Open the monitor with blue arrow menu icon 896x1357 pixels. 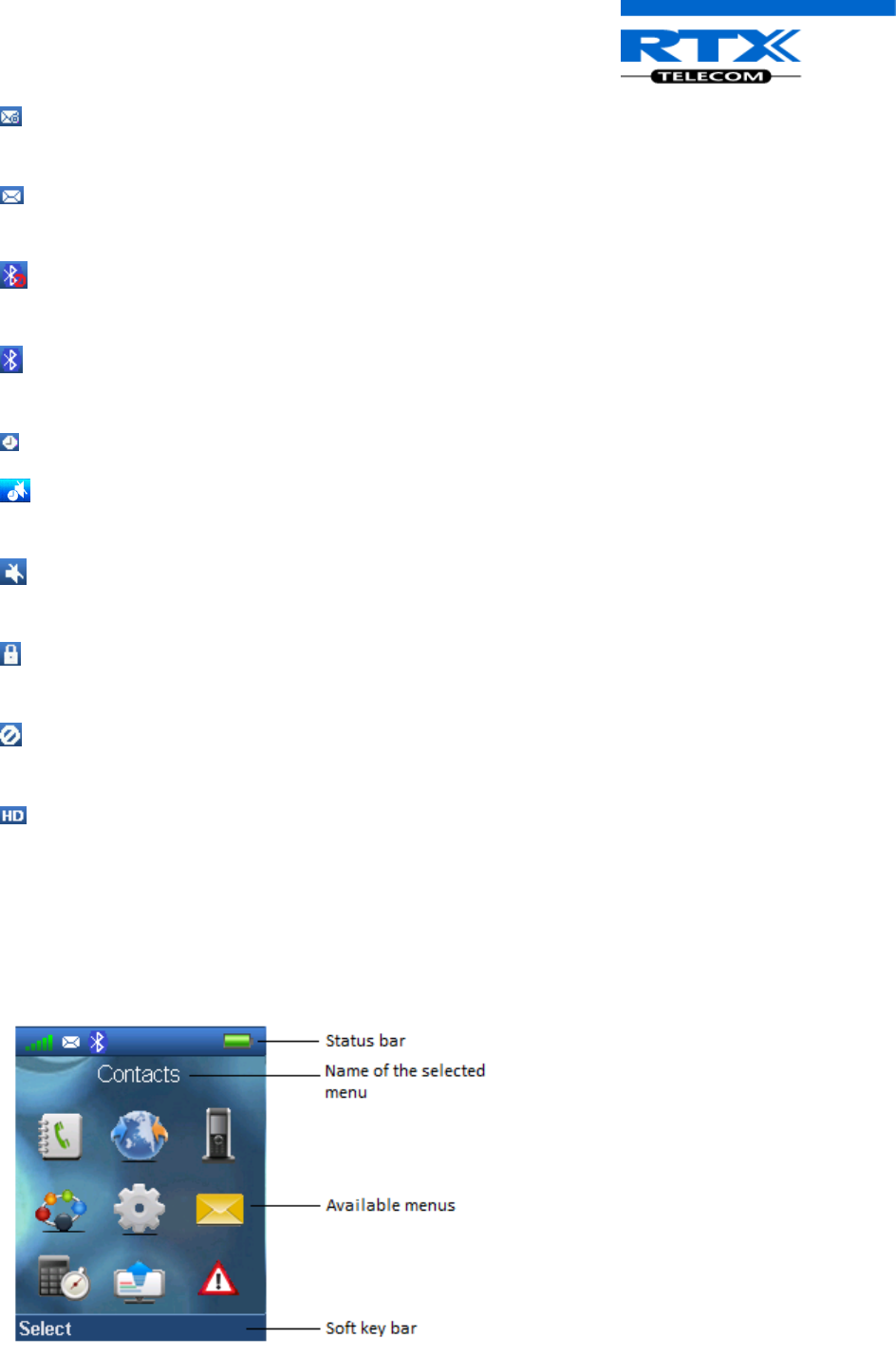(140, 1281)
